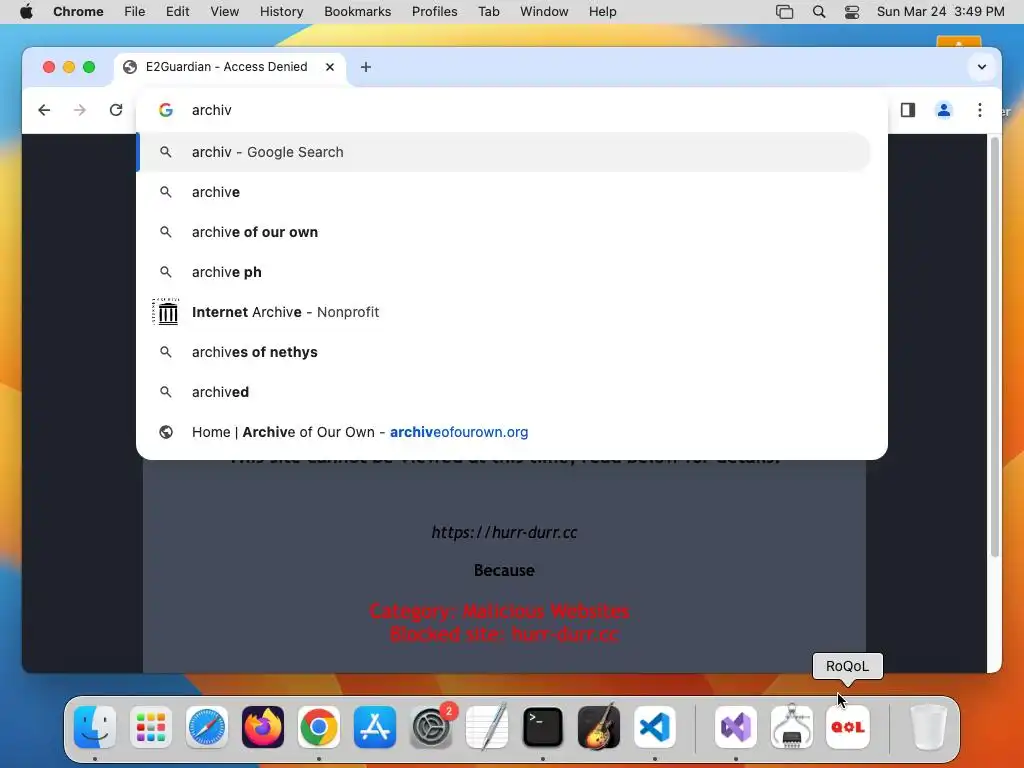
Task: Open the Window menu
Action: [x=544, y=12]
